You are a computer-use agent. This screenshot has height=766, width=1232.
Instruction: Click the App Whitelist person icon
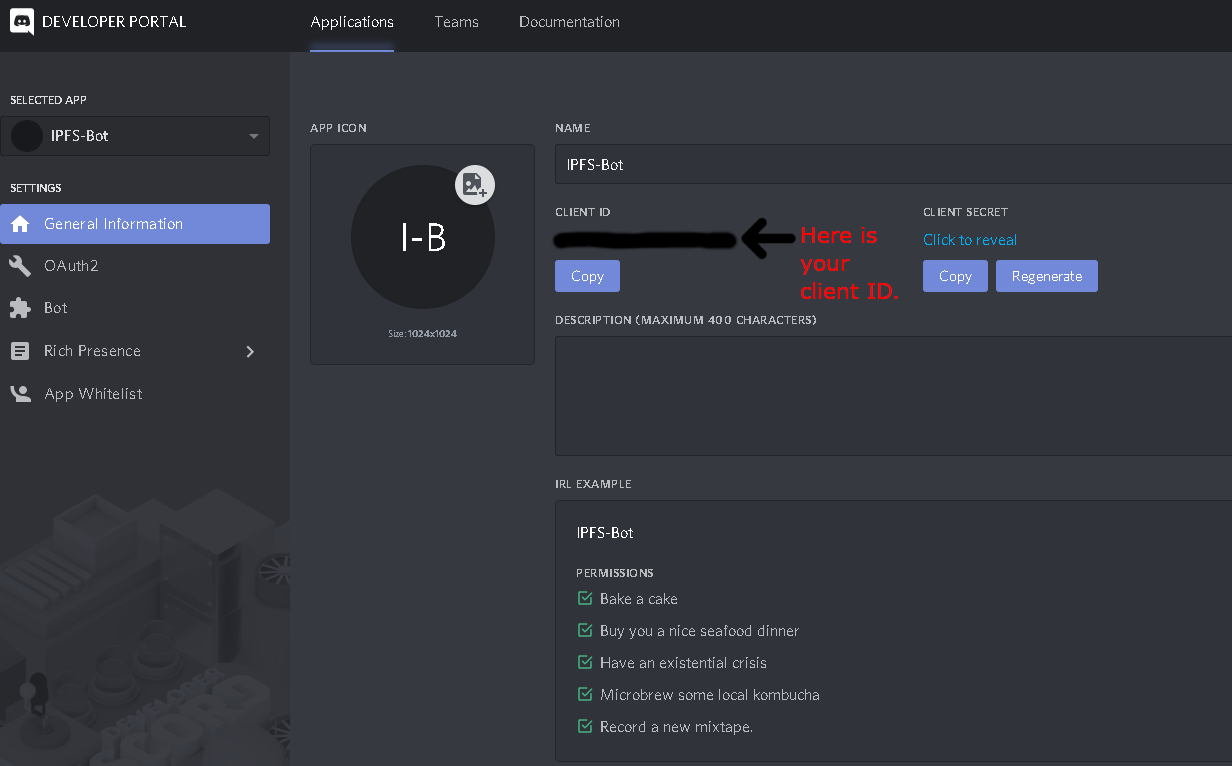coord(20,393)
